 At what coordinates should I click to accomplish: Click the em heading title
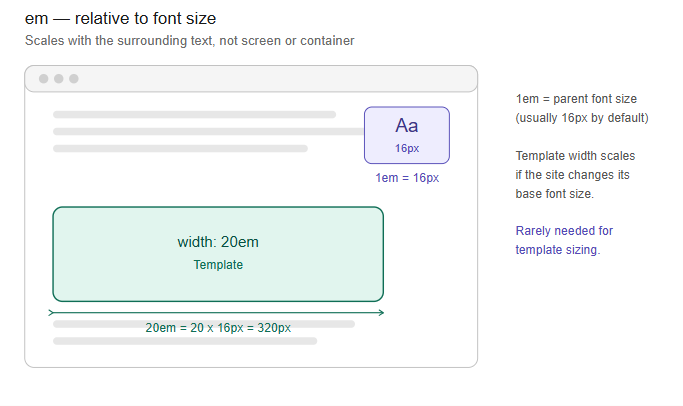121,18
